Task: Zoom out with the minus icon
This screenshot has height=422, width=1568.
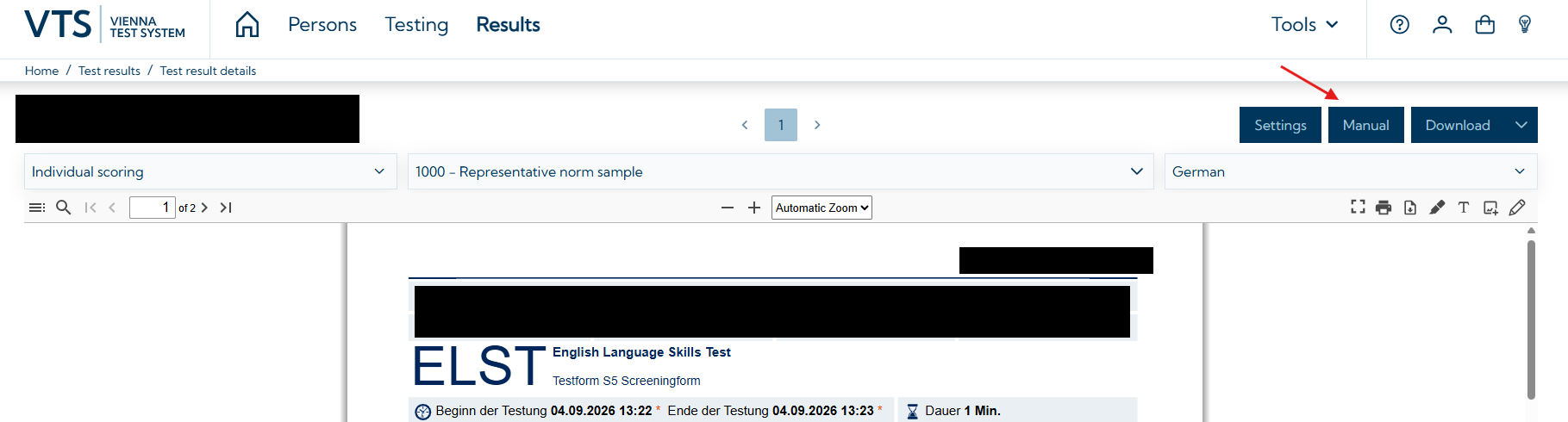Action: [x=728, y=208]
